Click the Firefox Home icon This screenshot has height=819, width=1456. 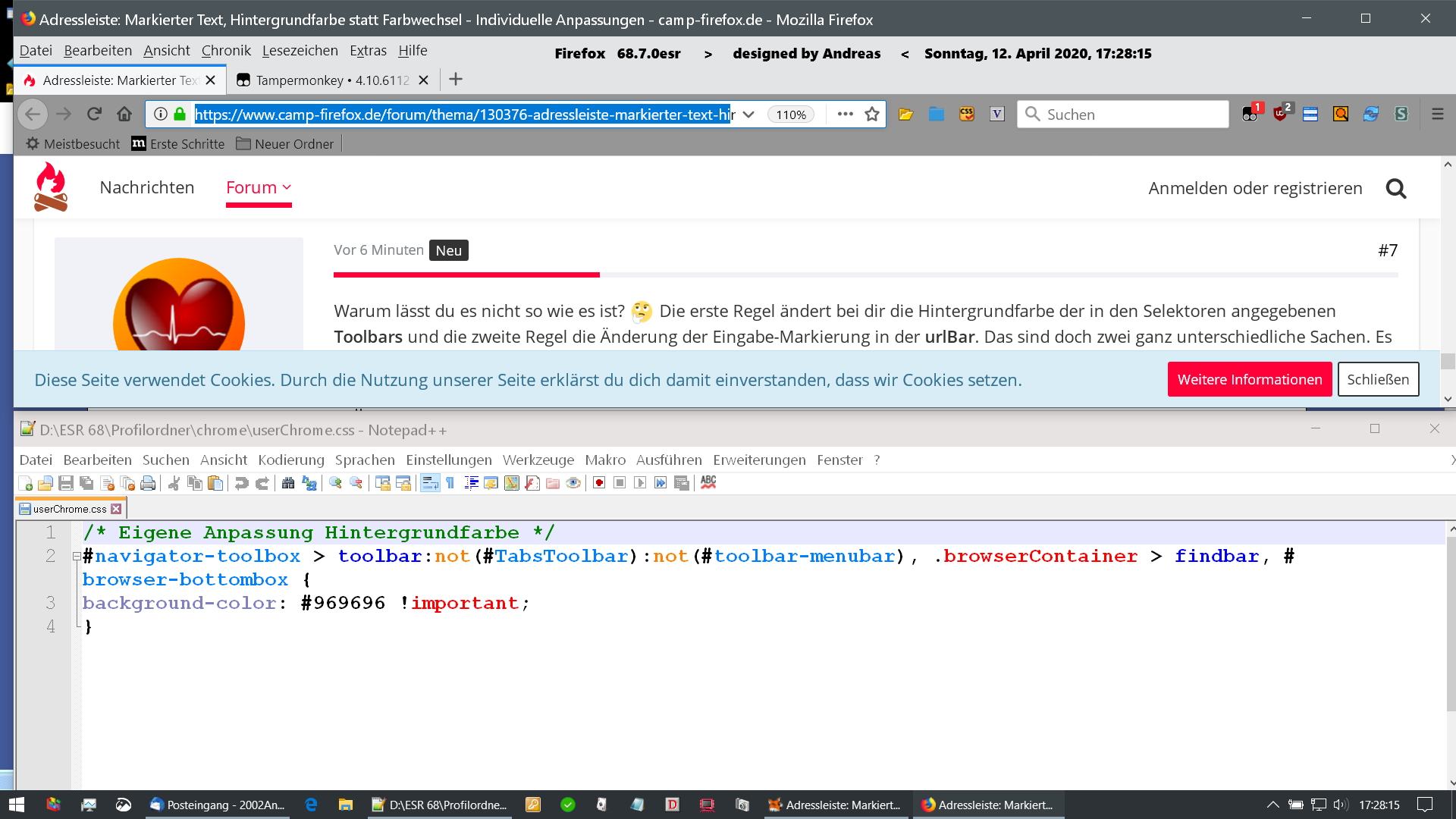(124, 114)
